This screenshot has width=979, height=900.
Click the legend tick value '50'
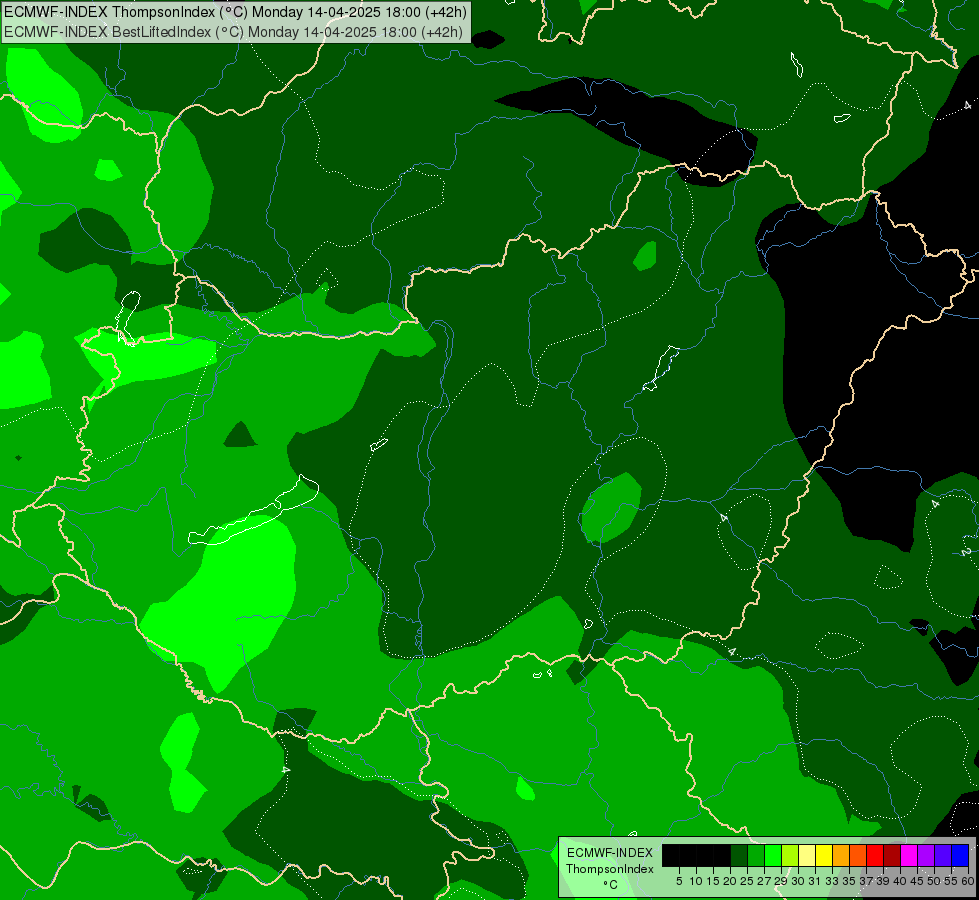[x=933, y=881]
